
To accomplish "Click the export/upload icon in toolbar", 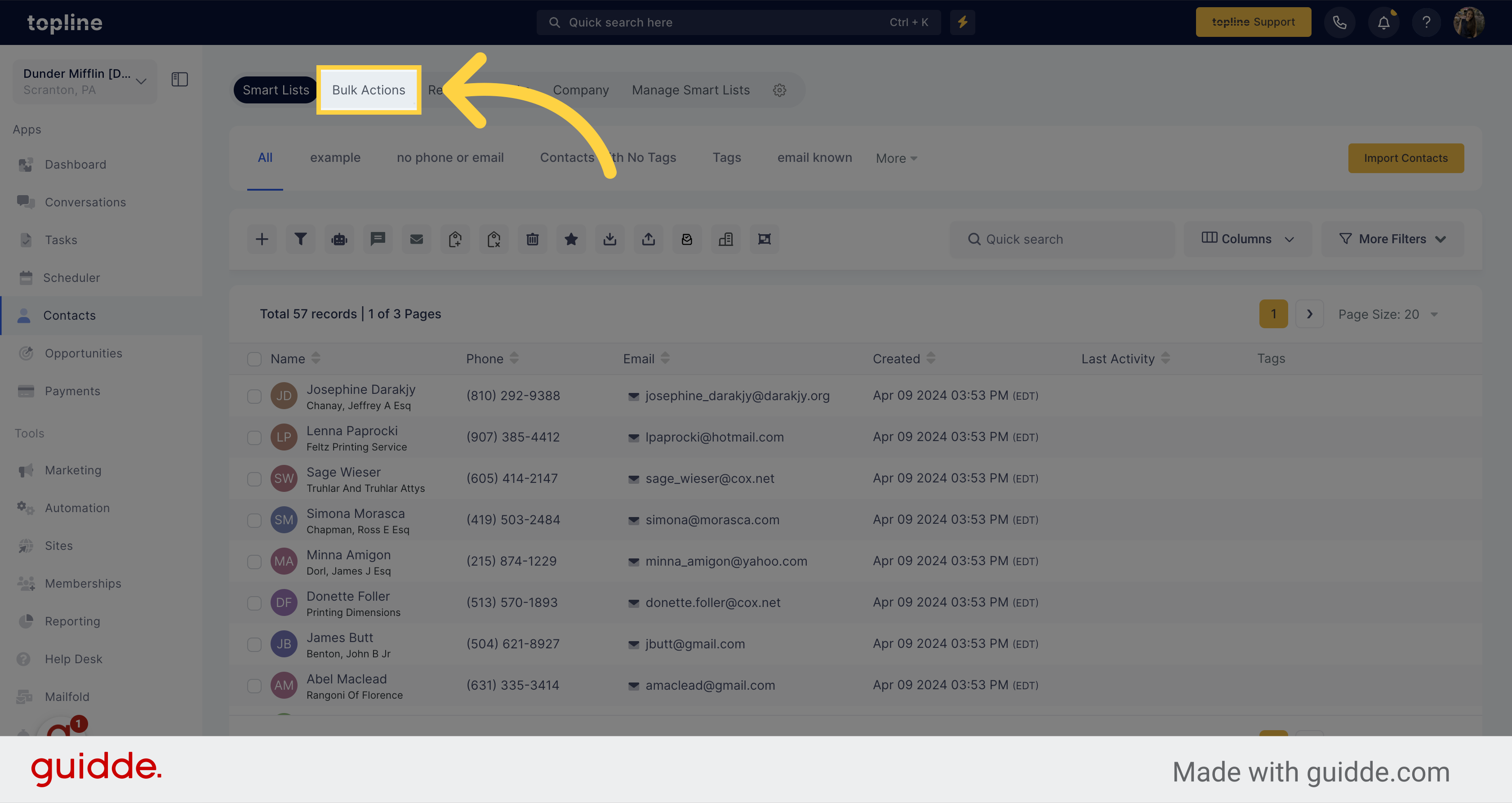I will (648, 238).
